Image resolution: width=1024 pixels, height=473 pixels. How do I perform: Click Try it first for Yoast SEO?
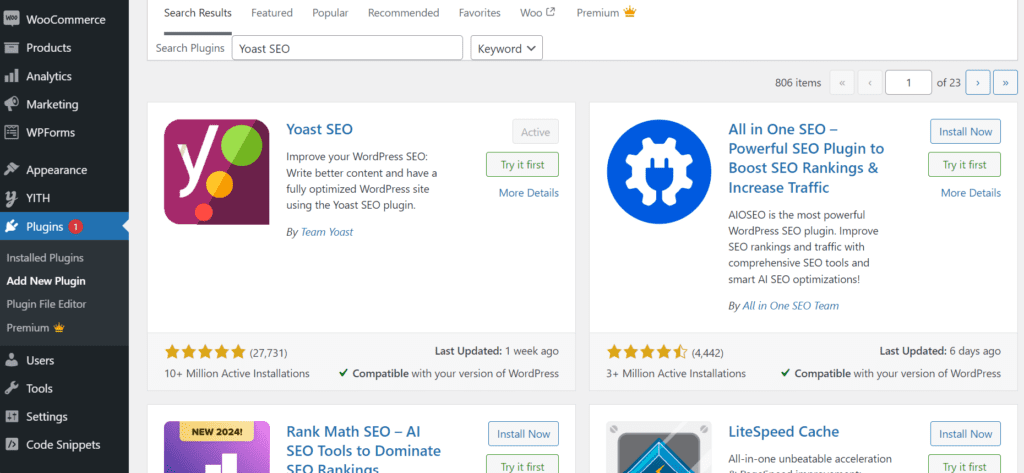click(x=522, y=165)
